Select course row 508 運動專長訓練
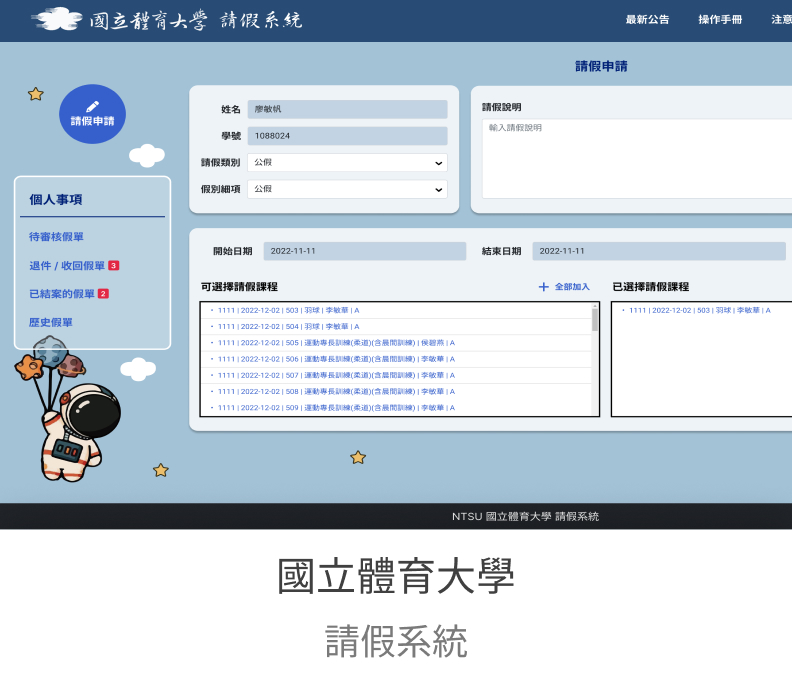This screenshot has height=688, width=792. [x=396, y=391]
